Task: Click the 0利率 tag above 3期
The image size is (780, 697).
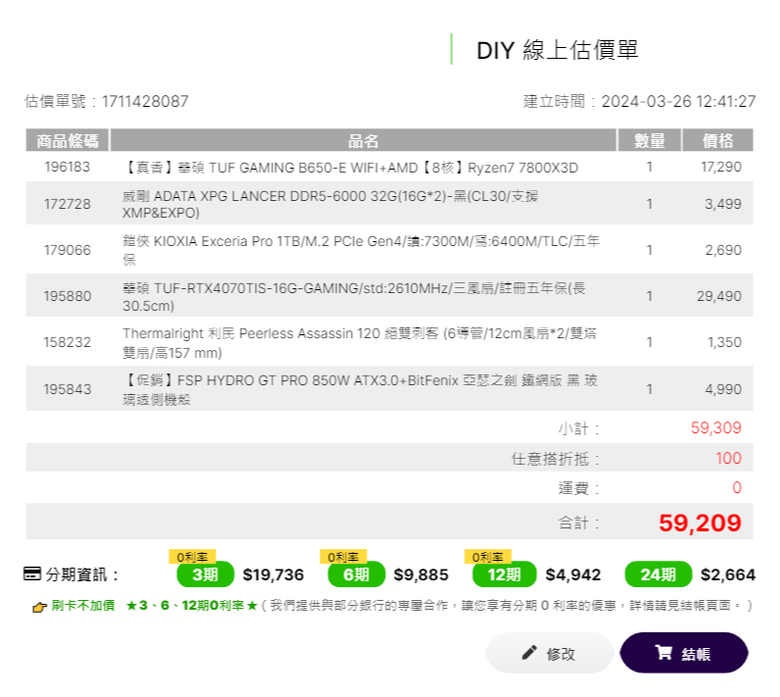Action: (192, 557)
